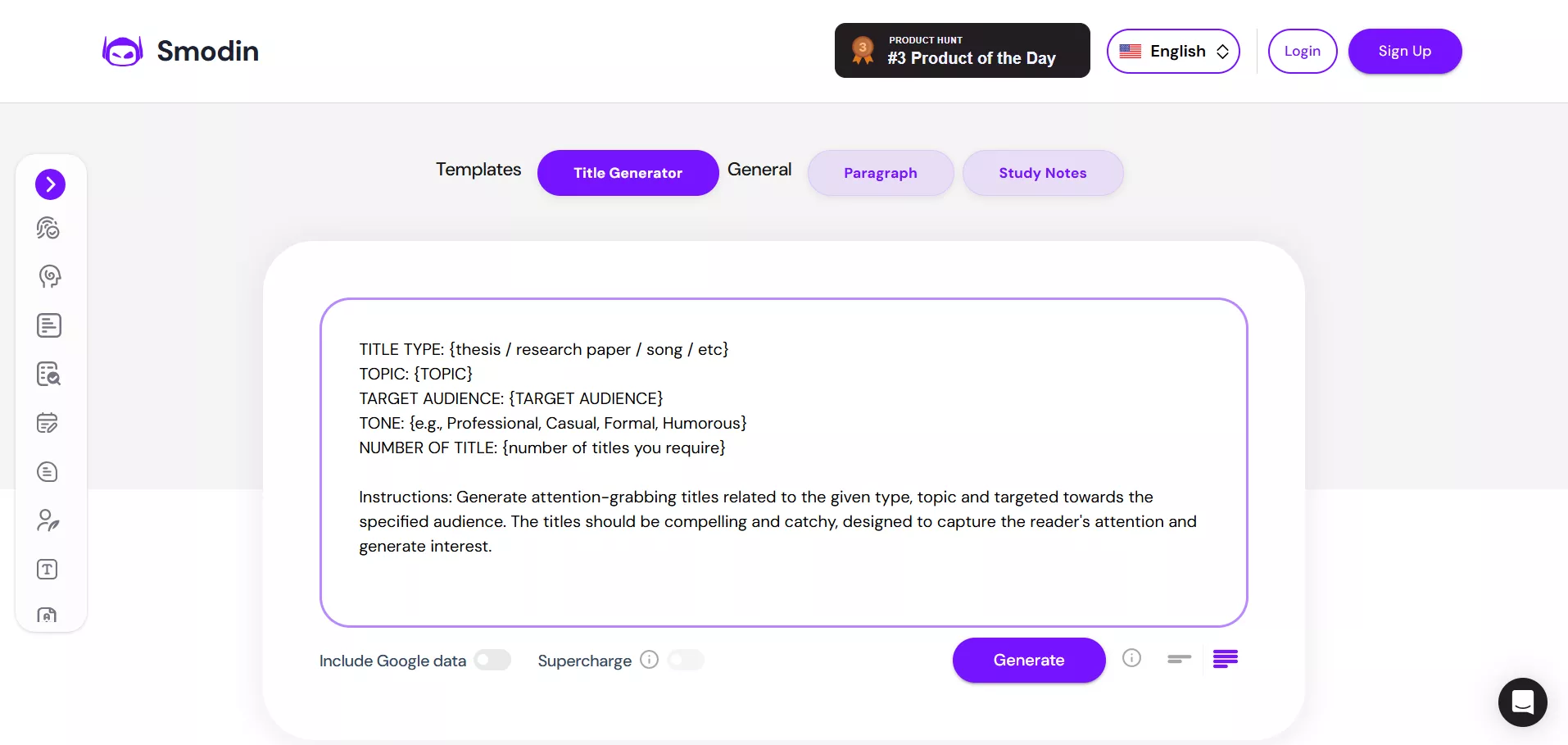Select the Text tool in the sidebar

(x=48, y=569)
